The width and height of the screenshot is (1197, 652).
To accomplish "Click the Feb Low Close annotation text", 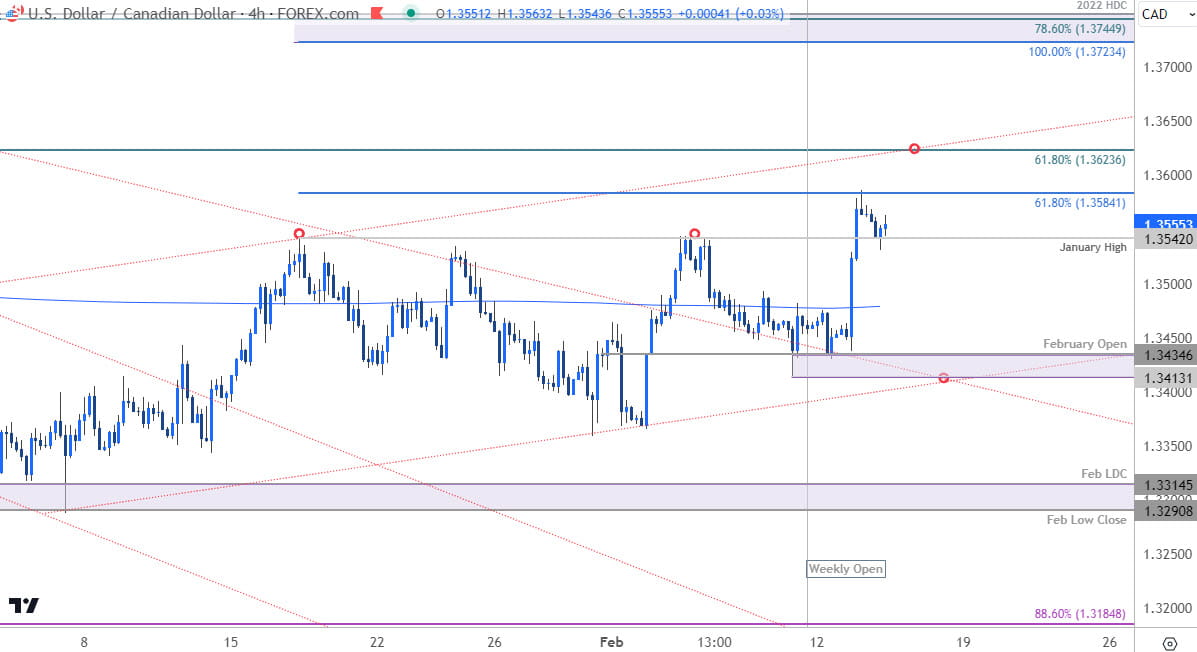I will [x=1086, y=519].
